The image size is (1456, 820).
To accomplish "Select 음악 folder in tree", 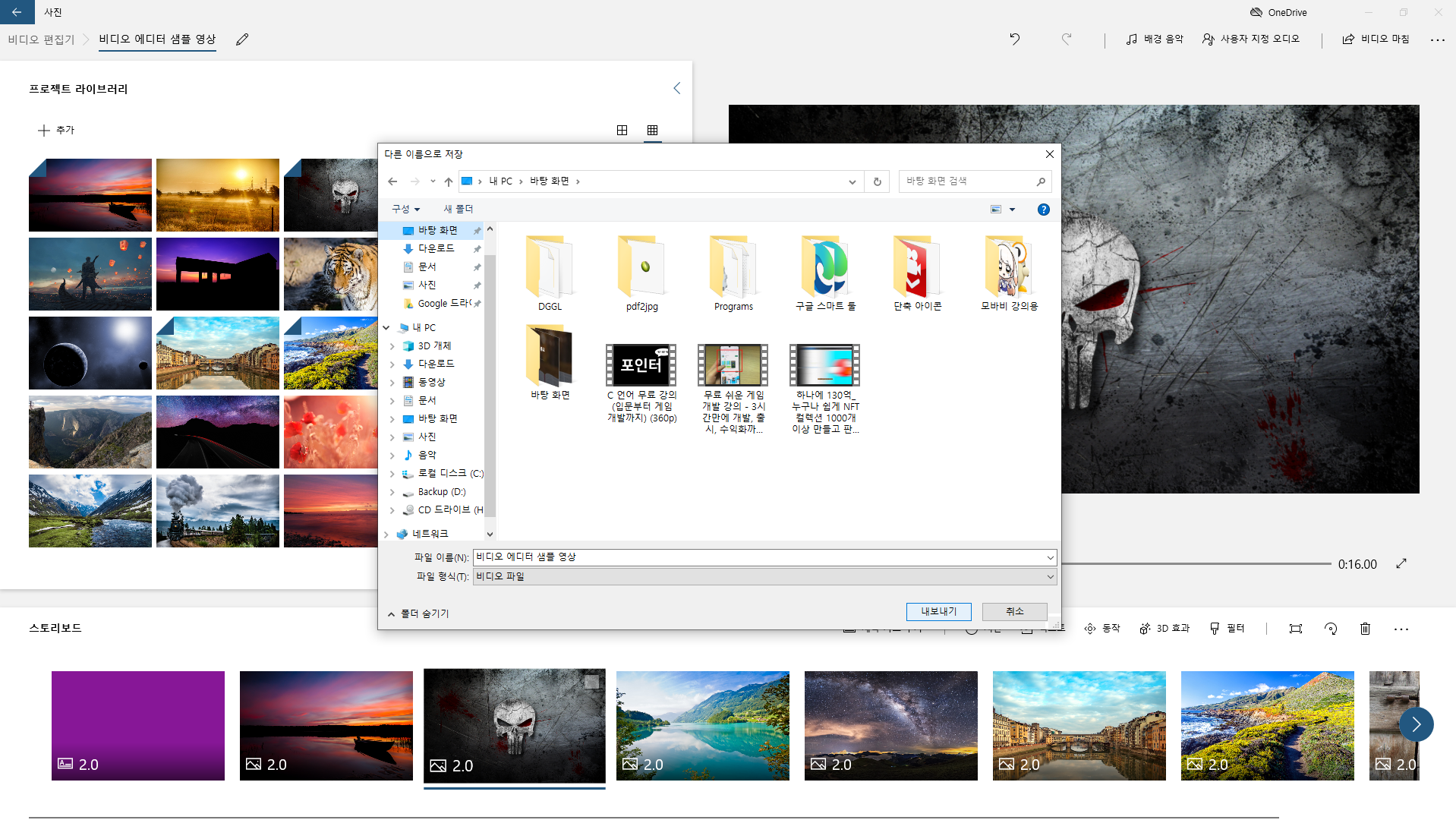I will (x=427, y=455).
